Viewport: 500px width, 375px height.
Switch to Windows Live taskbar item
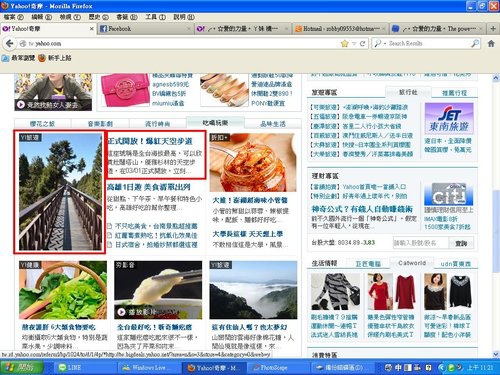click(x=148, y=367)
